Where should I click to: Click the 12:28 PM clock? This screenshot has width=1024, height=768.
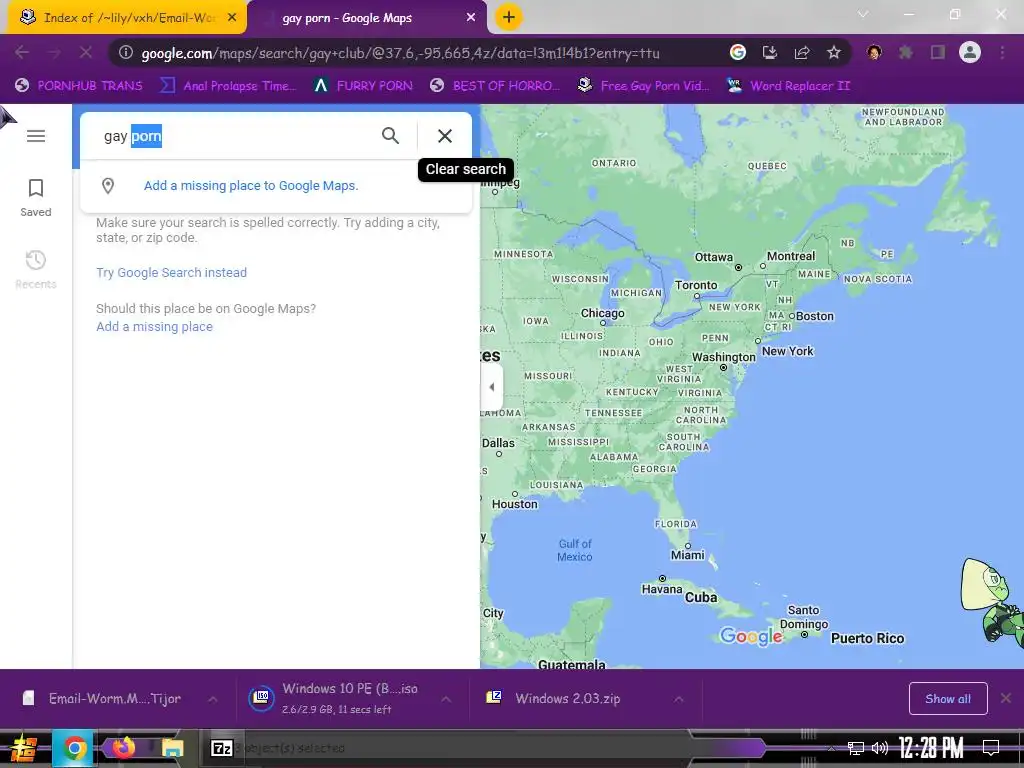(931, 748)
